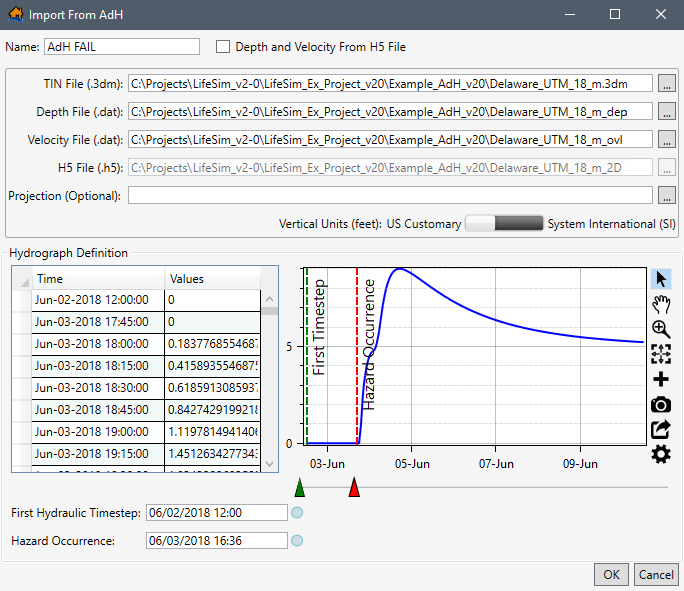Activate the pan hand chart tool
This screenshot has height=591, width=684.
[661, 304]
